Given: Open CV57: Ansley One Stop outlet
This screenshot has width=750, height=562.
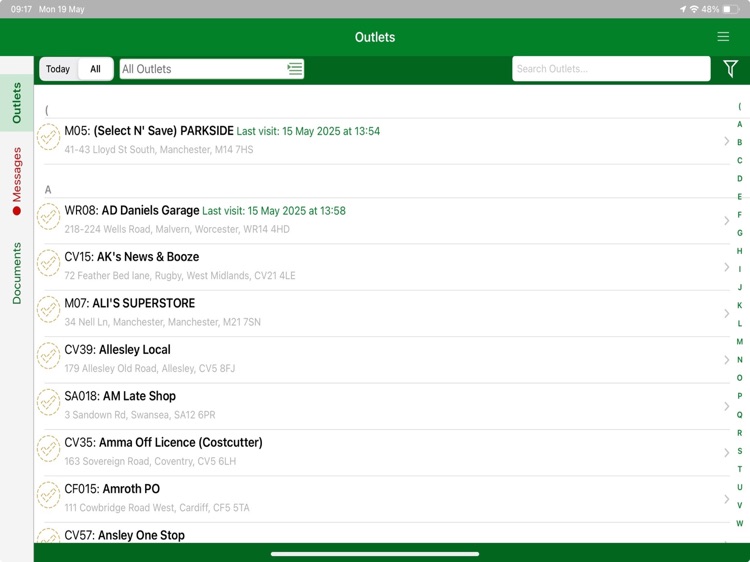Looking at the screenshot, I should [x=381, y=533].
